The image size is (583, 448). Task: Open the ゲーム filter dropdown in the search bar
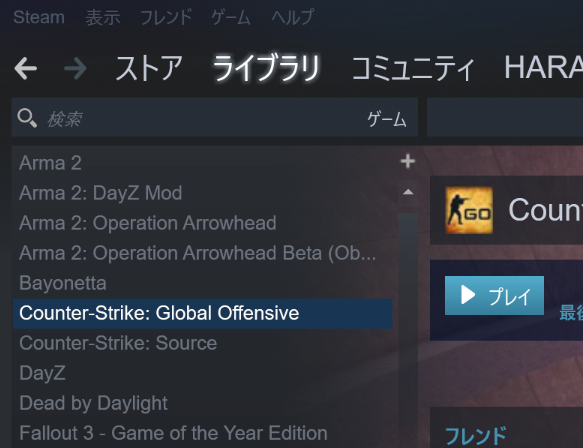tap(387, 119)
